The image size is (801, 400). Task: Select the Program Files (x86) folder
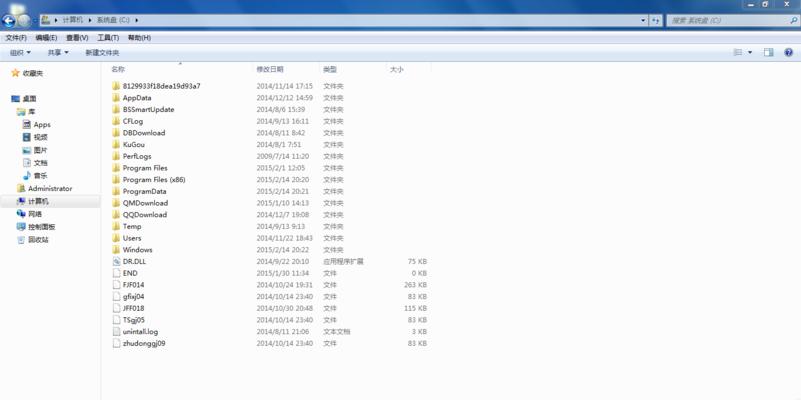point(154,180)
